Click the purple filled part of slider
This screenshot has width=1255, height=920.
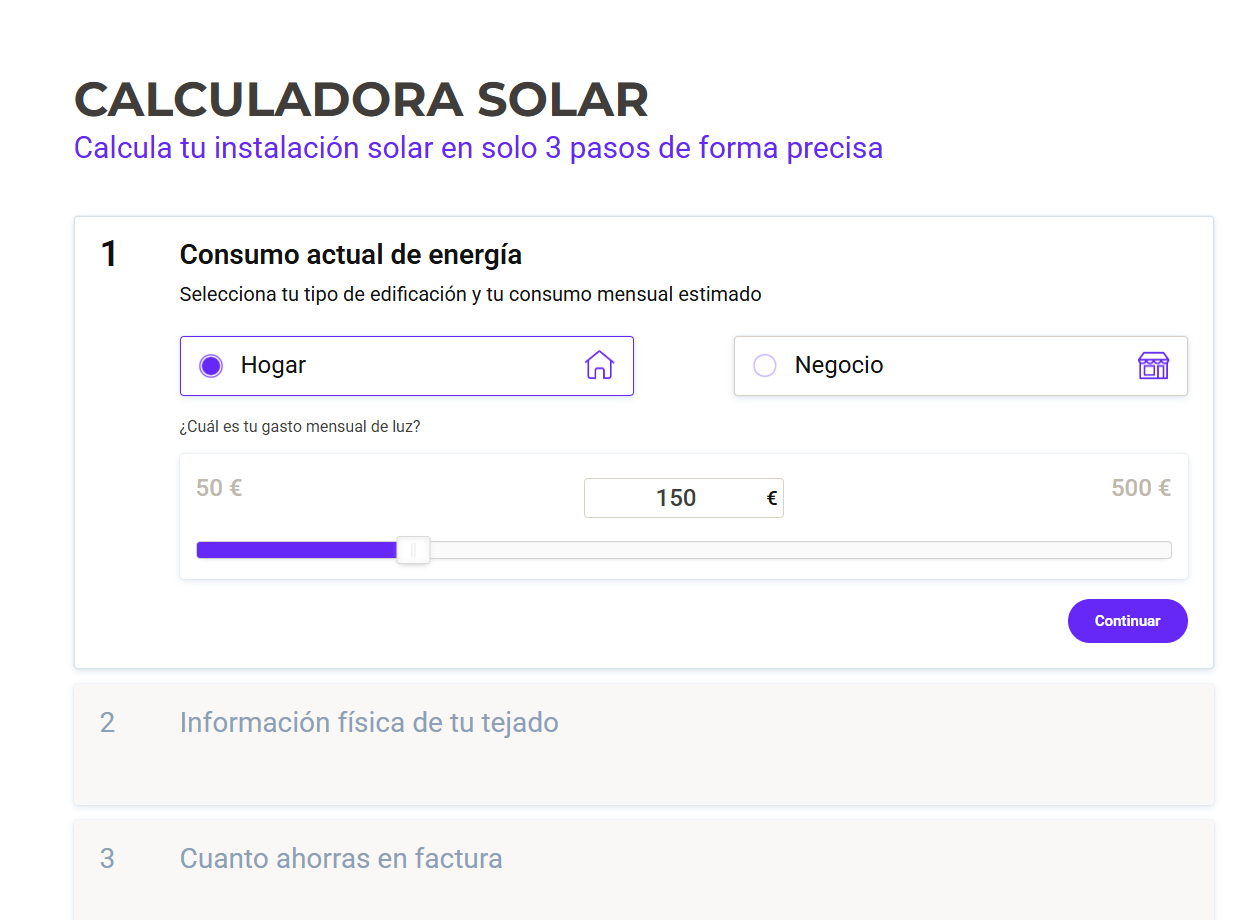click(297, 550)
